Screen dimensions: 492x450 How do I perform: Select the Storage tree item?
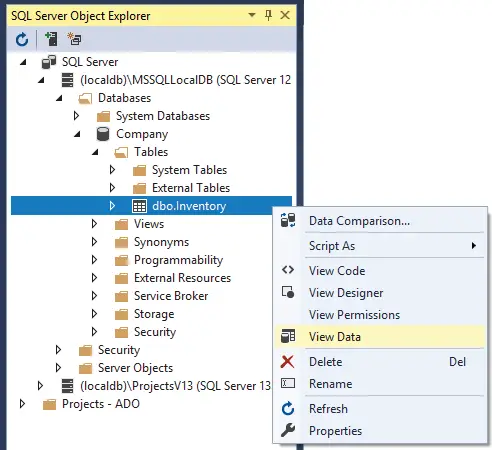154,314
